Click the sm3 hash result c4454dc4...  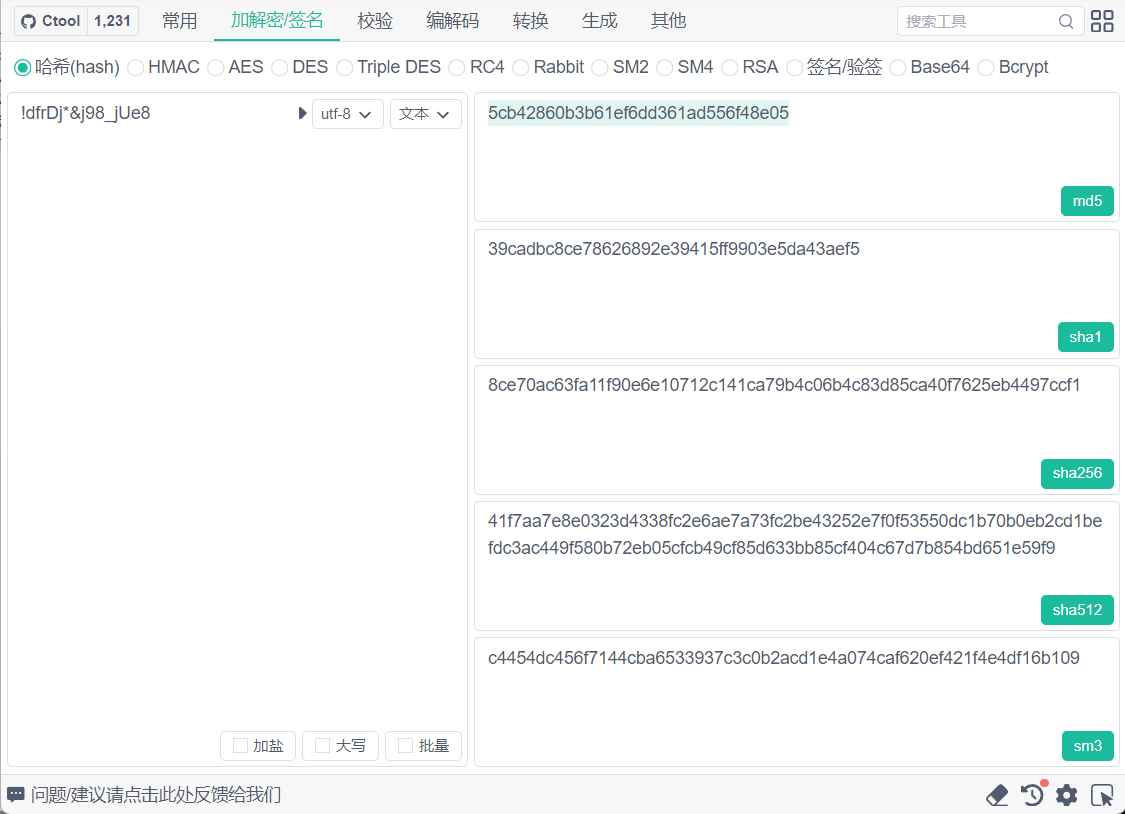click(783, 658)
